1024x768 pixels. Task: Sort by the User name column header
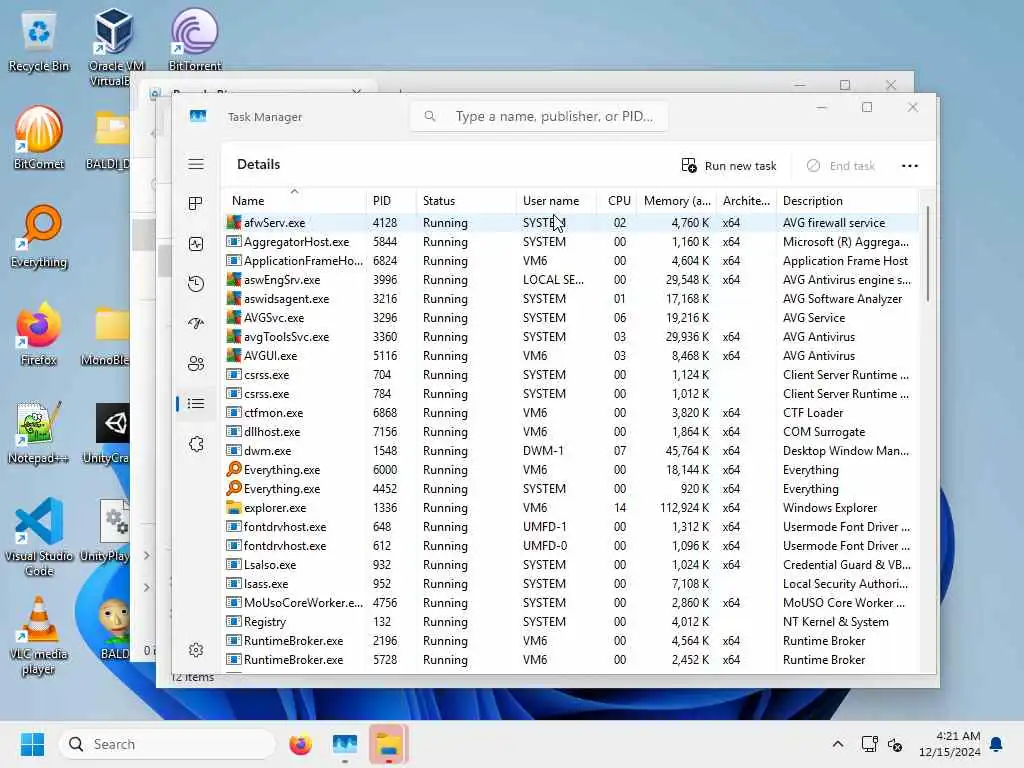click(x=556, y=200)
